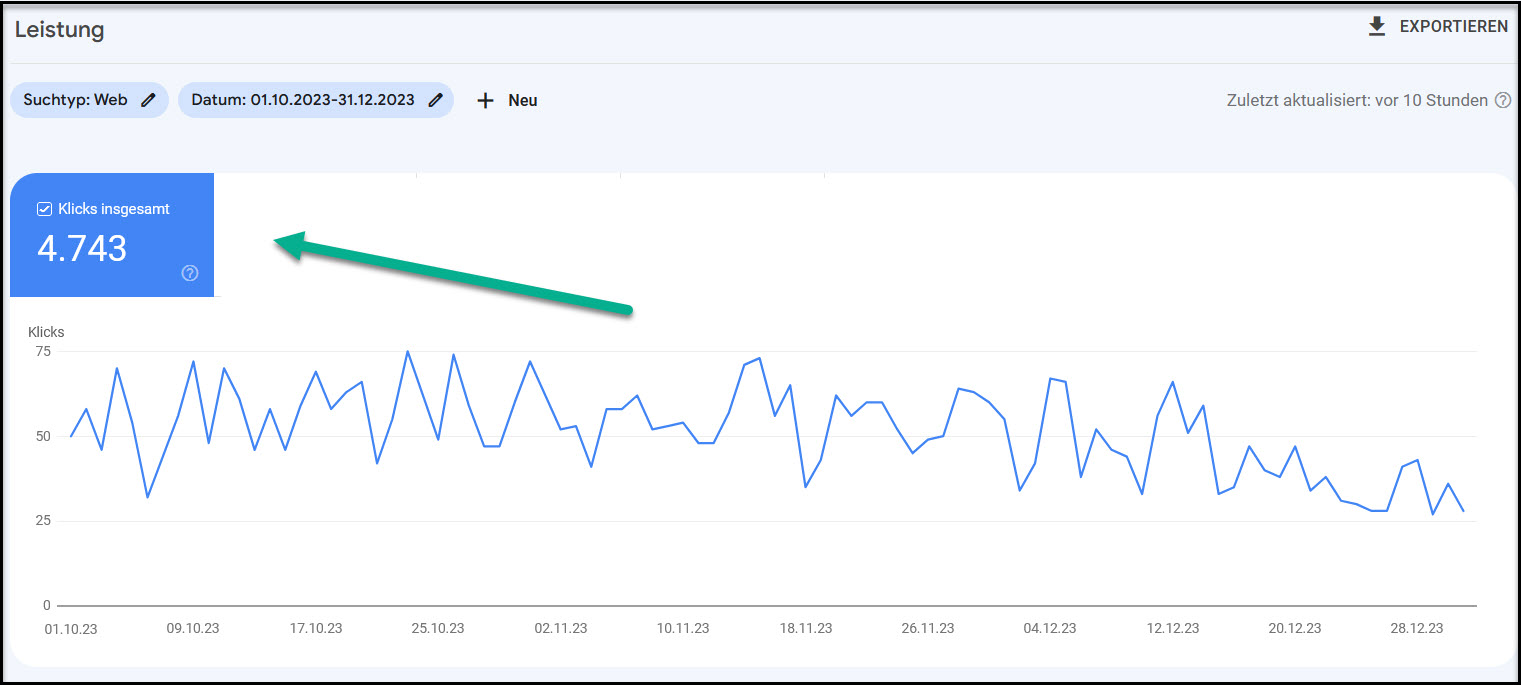Image resolution: width=1521 pixels, height=685 pixels.
Task: Click the plus icon for new filter
Action: 485,100
